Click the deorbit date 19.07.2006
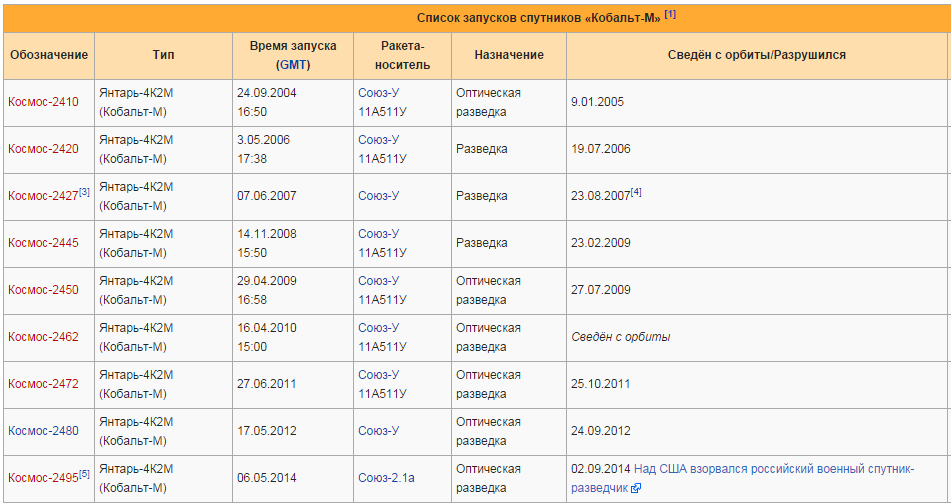Viewport: 951px width, 504px height. (600, 149)
